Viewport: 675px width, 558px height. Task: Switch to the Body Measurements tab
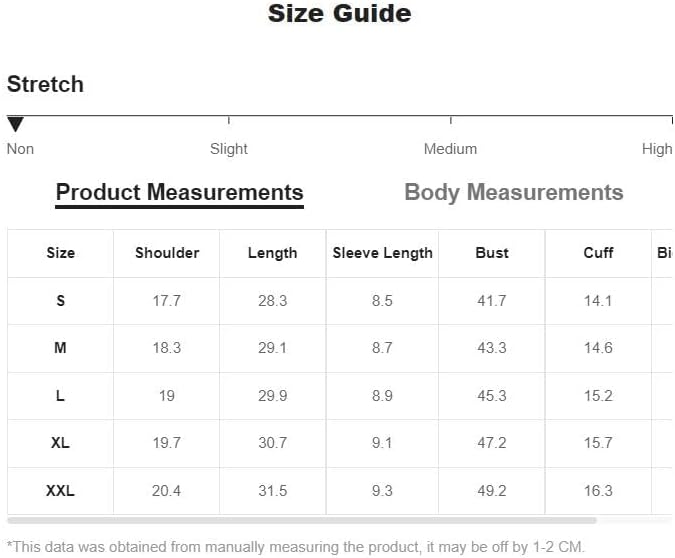coord(514,192)
